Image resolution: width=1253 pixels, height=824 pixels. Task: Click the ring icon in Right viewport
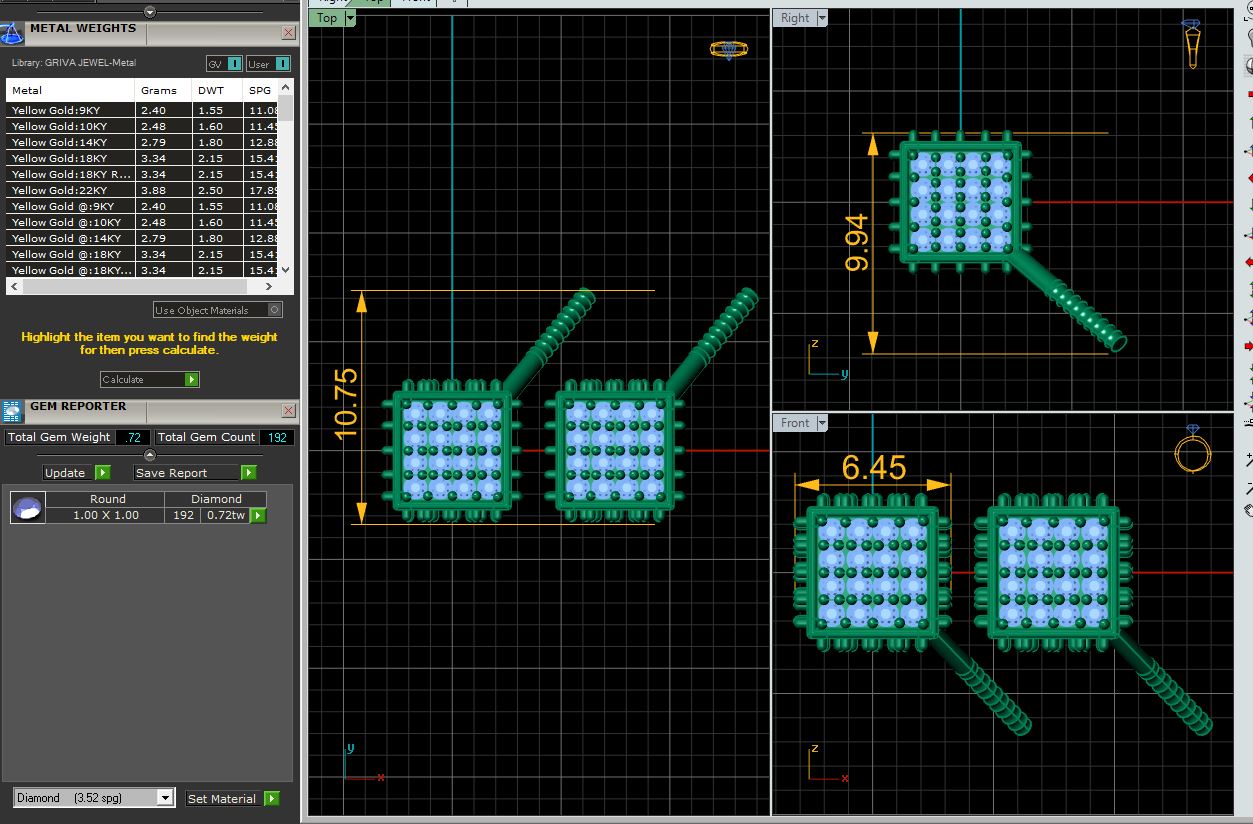1191,44
